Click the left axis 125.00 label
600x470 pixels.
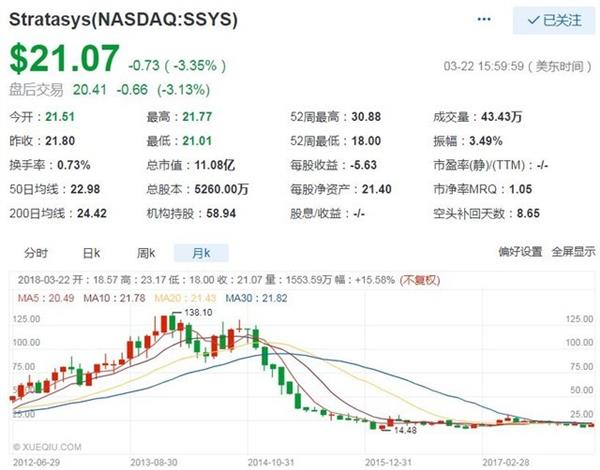tap(26, 319)
